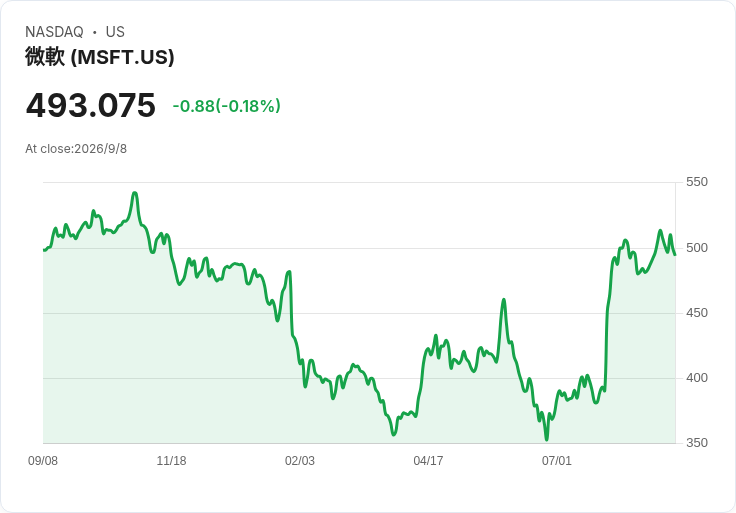Select the 07/01 date axis label
Viewport: 736px width, 513px height.
(x=557, y=461)
